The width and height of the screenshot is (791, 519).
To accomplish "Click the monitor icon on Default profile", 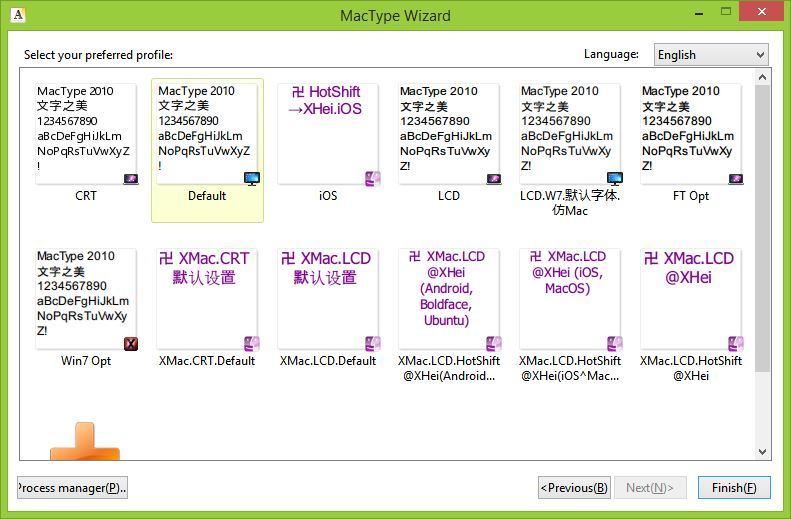I will pyautogui.click(x=252, y=179).
